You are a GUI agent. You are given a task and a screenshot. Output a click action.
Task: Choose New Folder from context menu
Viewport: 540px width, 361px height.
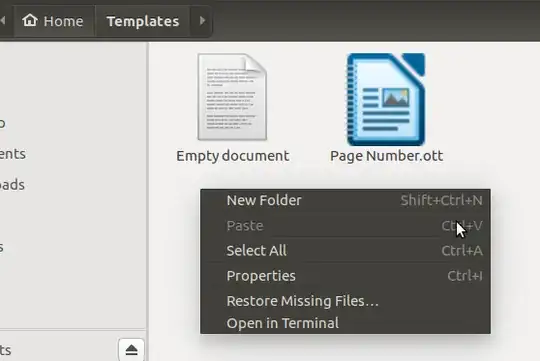(x=345, y=200)
